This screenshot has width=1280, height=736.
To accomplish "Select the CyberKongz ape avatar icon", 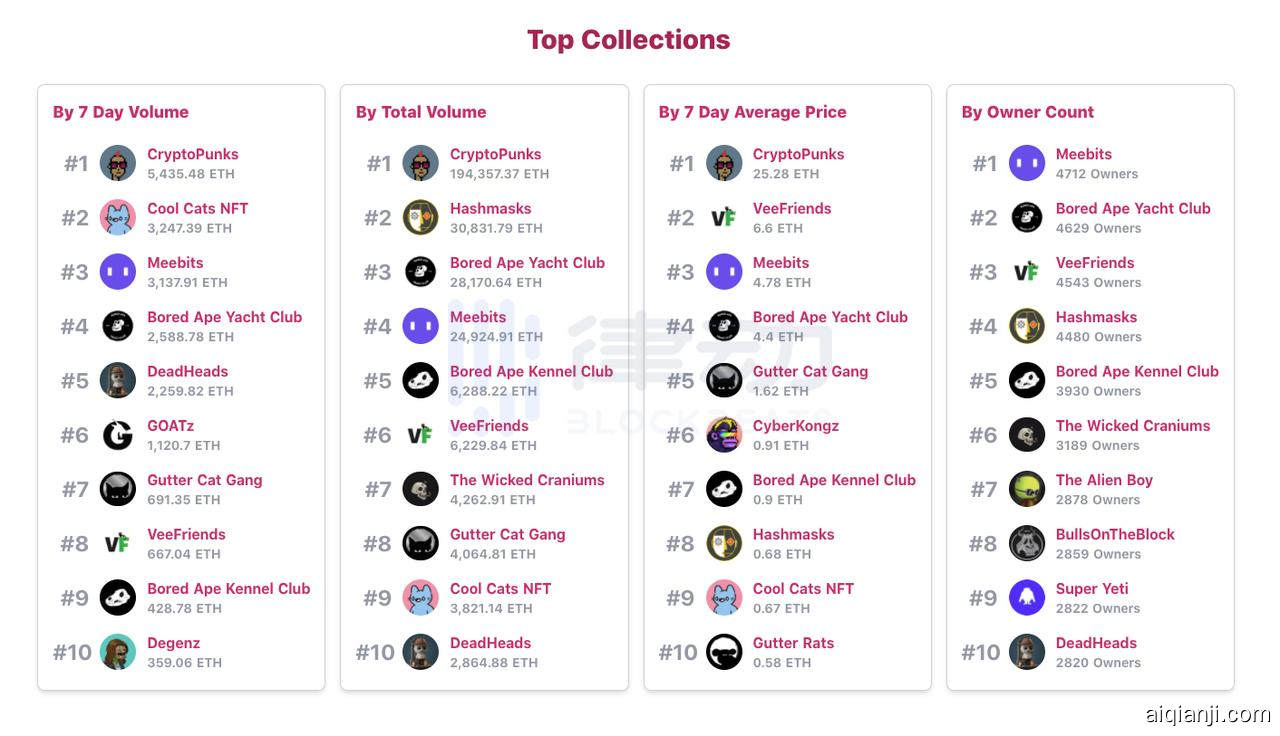I will [724, 435].
